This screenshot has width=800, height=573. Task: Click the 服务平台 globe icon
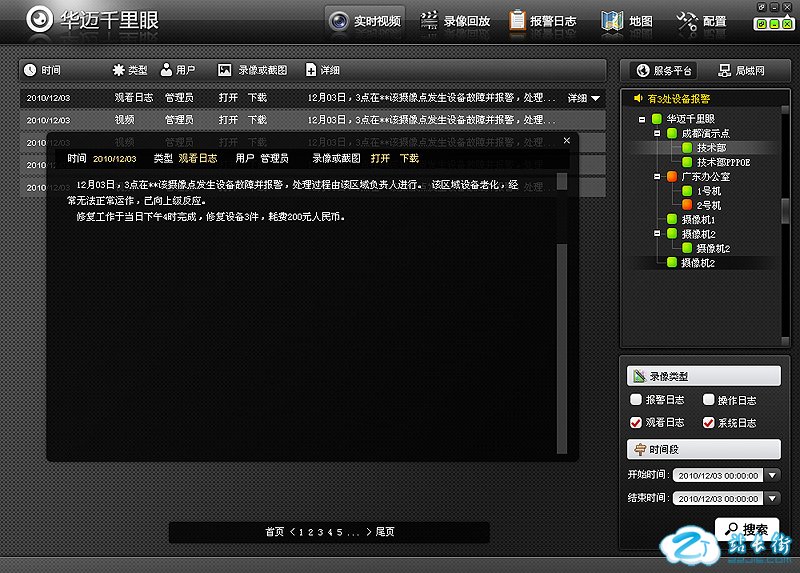click(639, 71)
